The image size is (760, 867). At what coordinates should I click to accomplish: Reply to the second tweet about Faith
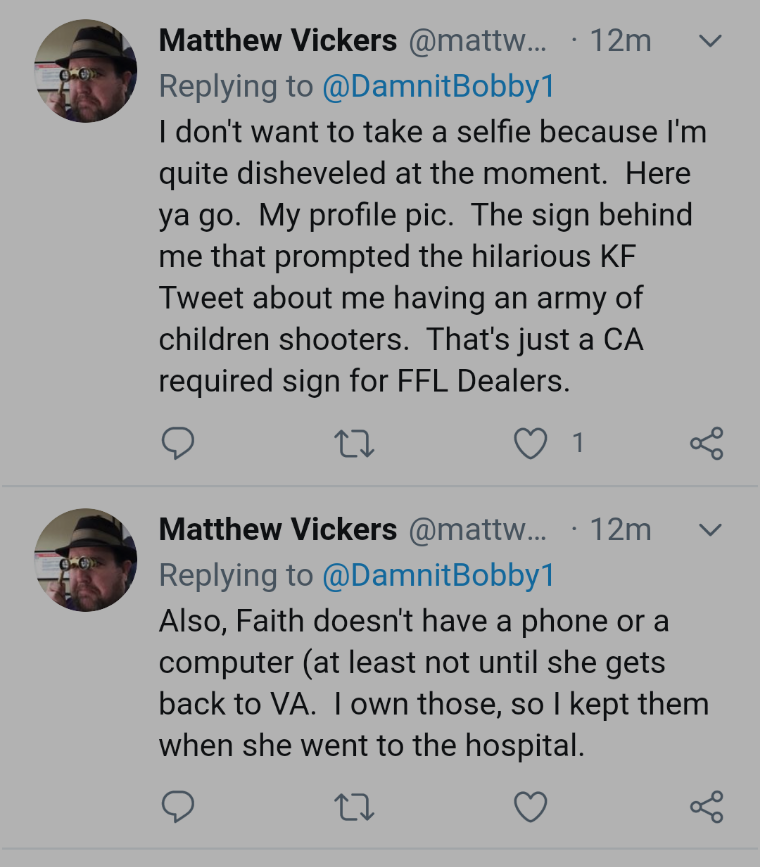coord(178,807)
